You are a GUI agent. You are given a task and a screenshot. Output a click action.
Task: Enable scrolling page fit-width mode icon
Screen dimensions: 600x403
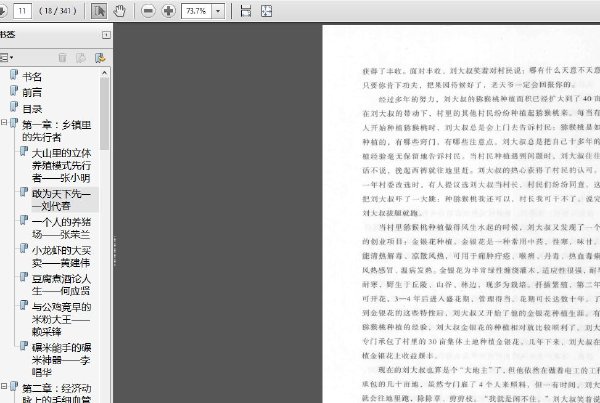tap(246, 11)
